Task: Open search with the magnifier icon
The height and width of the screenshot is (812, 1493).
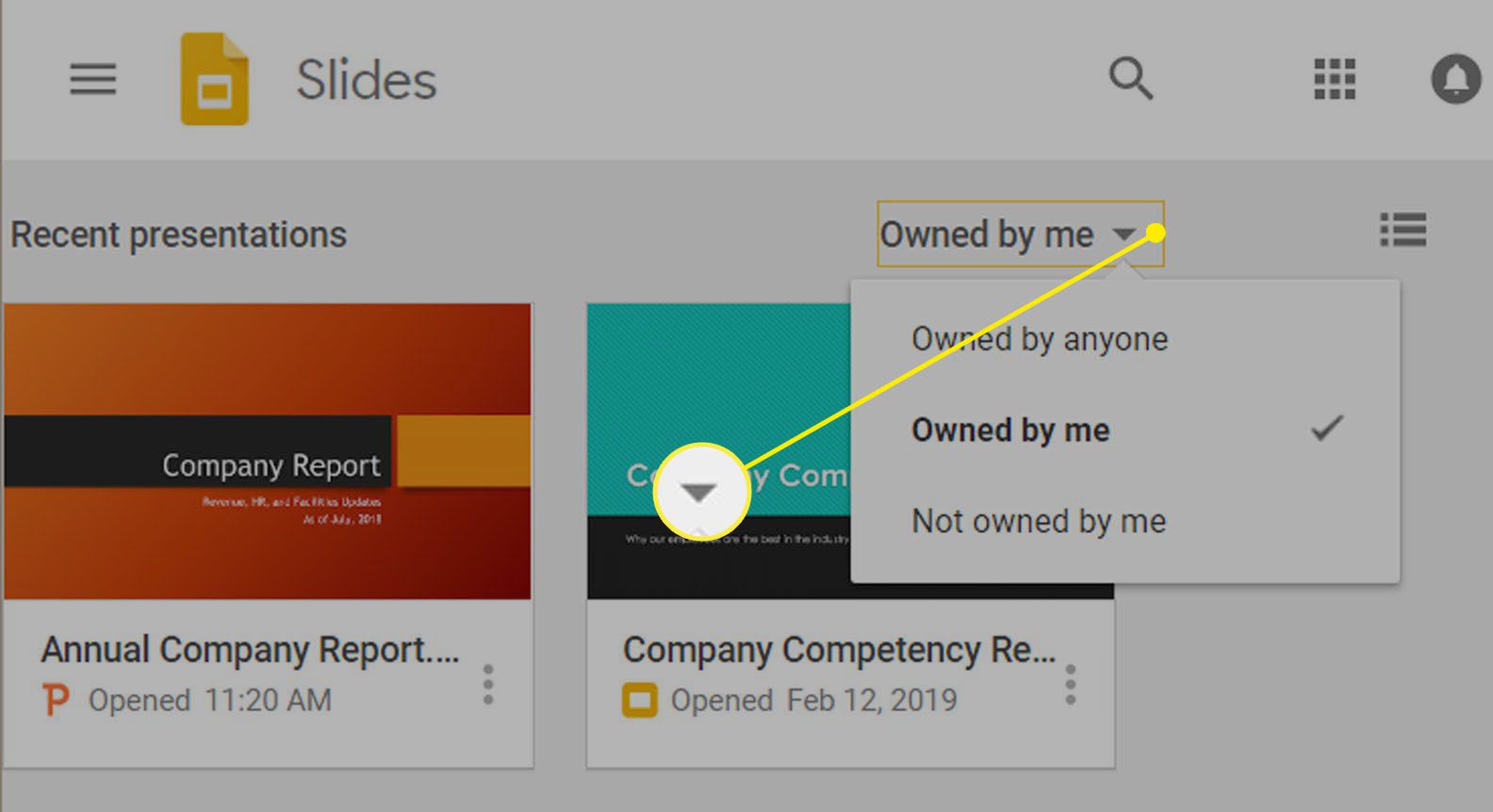Action: click(1131, 78)
